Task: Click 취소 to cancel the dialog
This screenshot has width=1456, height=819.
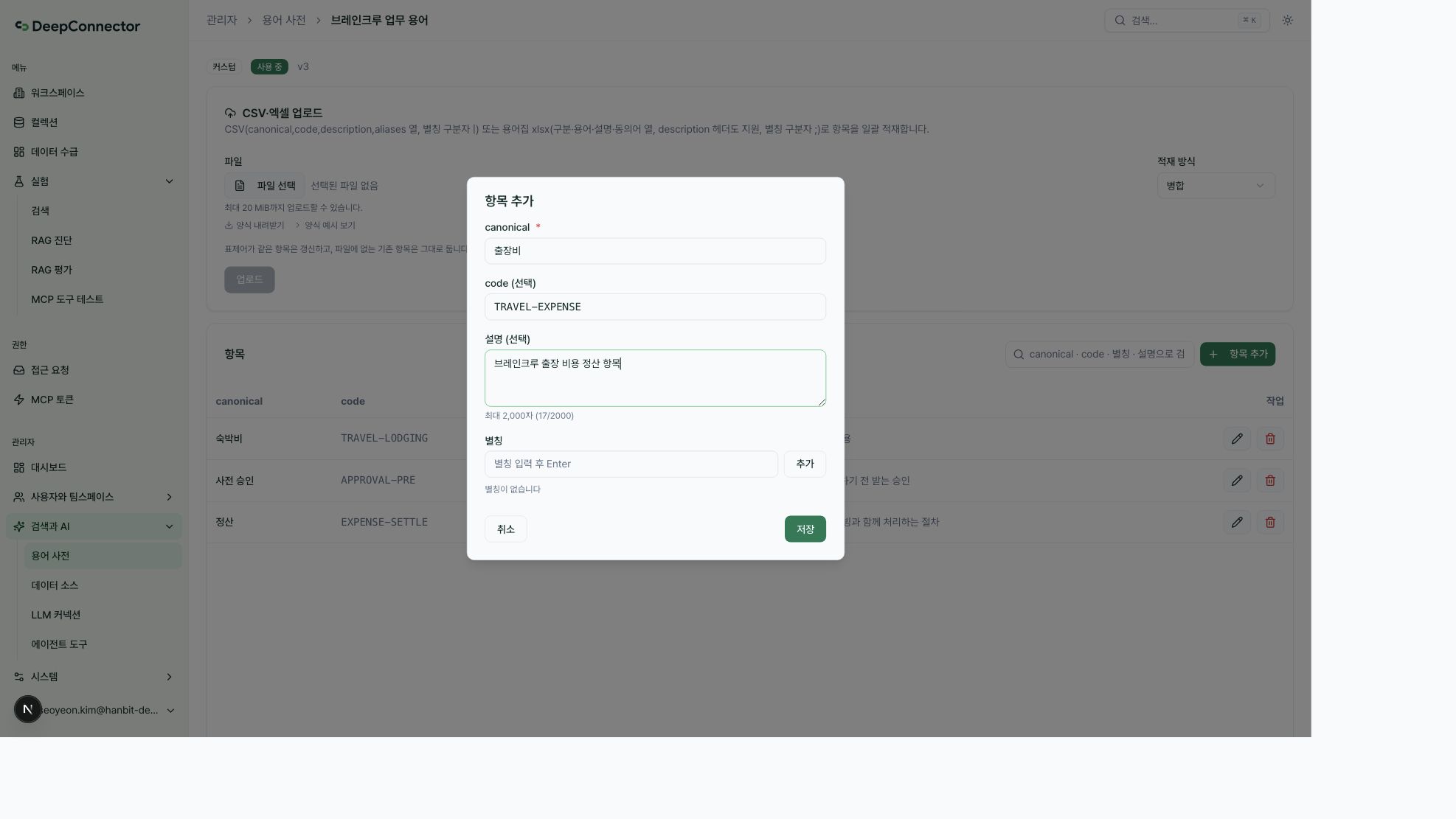Action: tap(505, 529)
